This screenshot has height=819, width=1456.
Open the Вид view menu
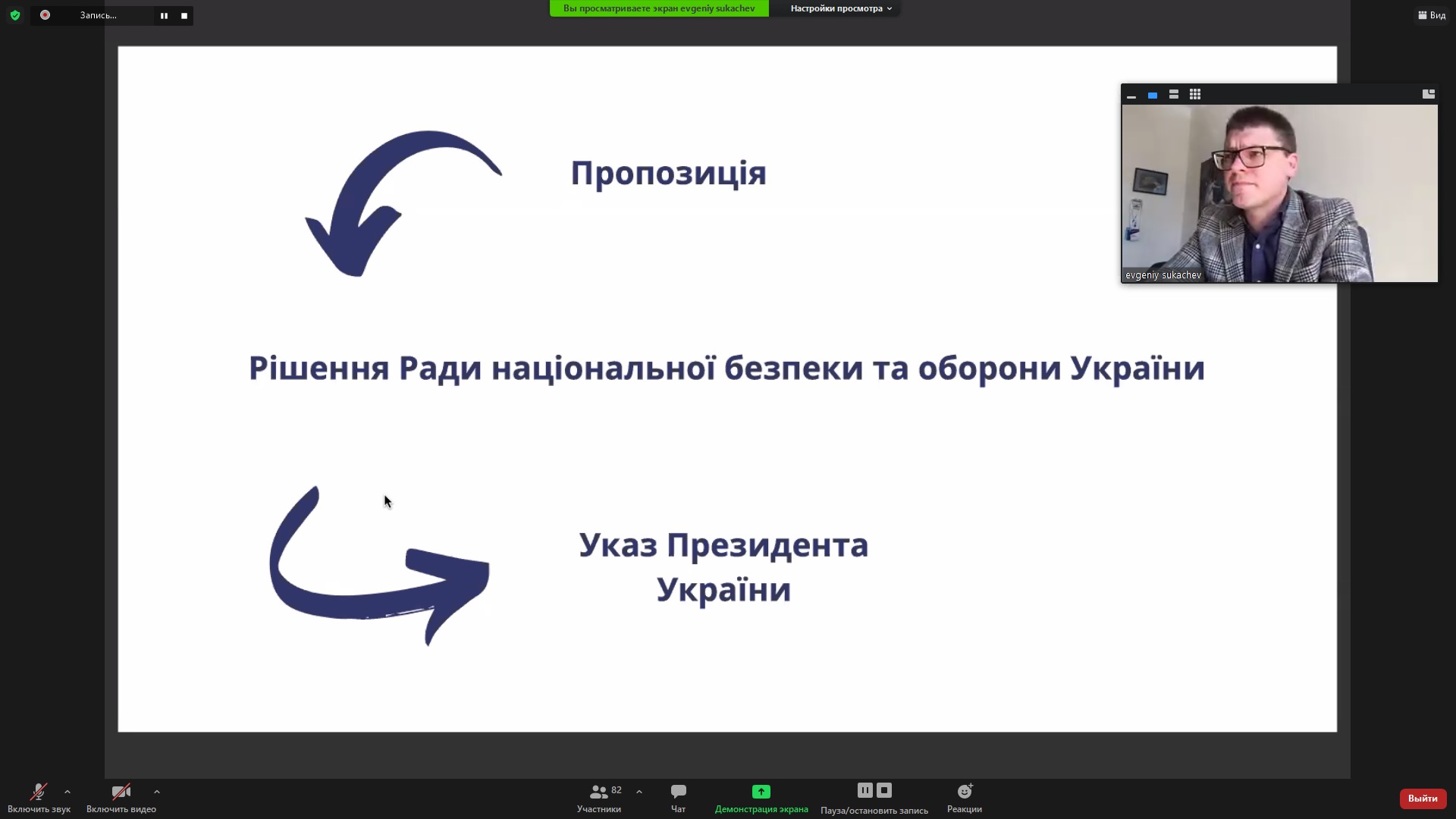[x=1432, y=15]
